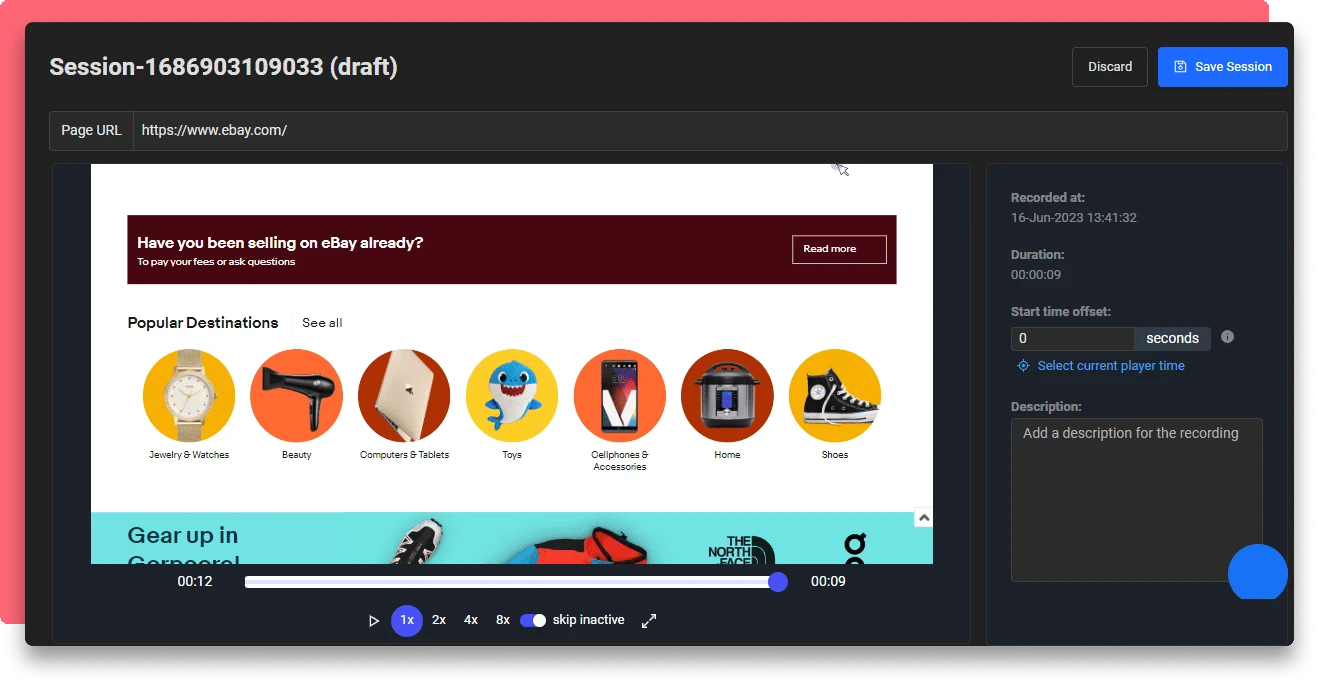Click the Home pressure cooker thumbnail
The width and height of the screenshot is (1317, 683).
coord(727,396)
